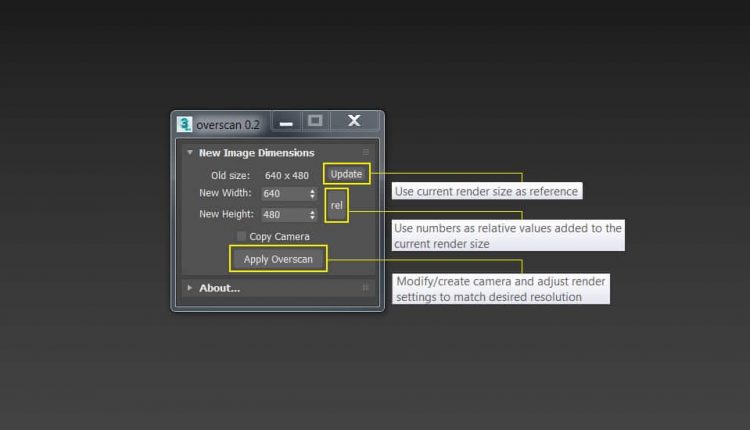The width and height of the screenshot is (750, 430).
Task: Click the Old size 640 x 480 value
Action: (287, 175)
